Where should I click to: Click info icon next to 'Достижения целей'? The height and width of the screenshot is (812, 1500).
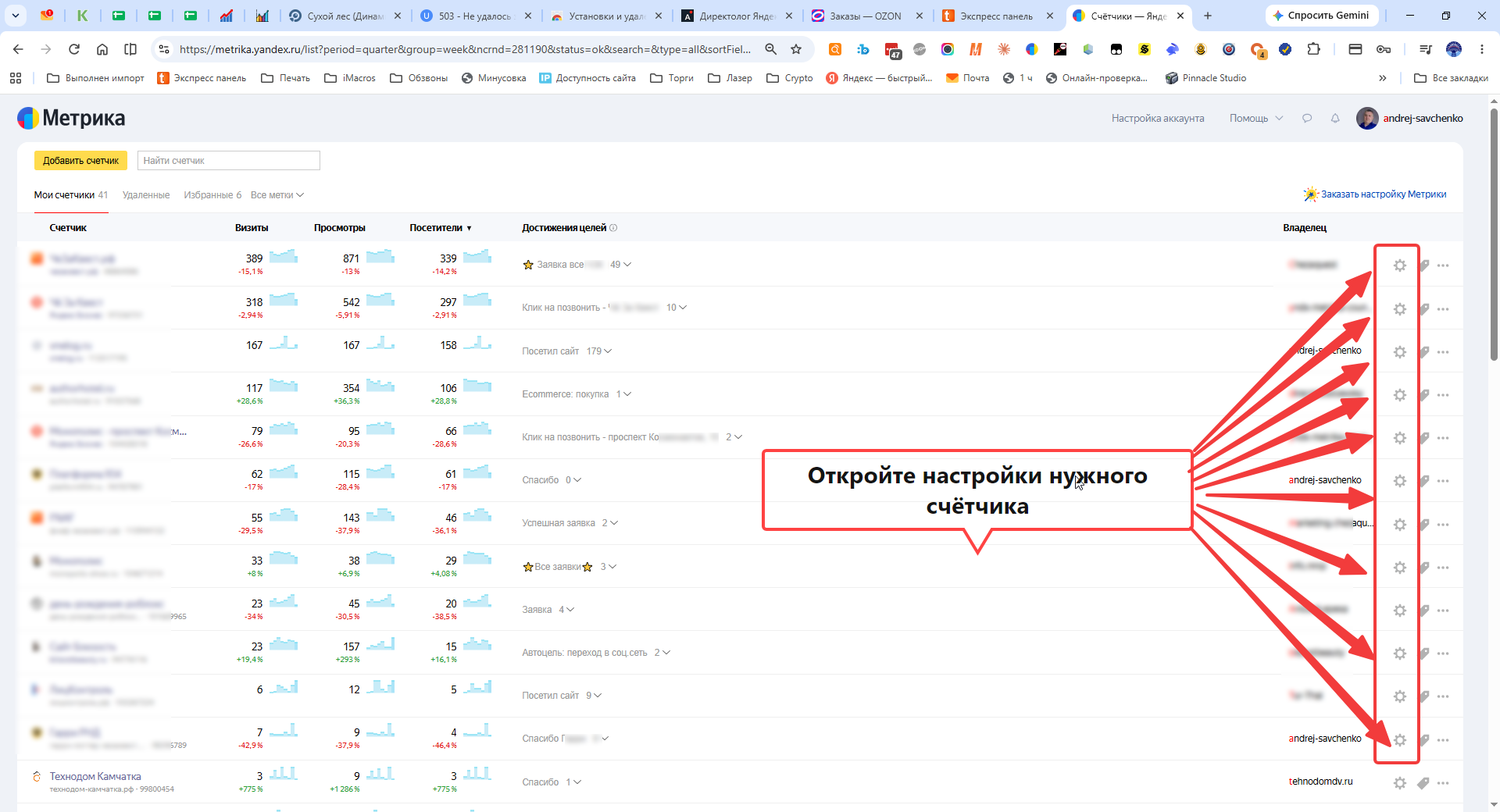(x=613, y=228)
